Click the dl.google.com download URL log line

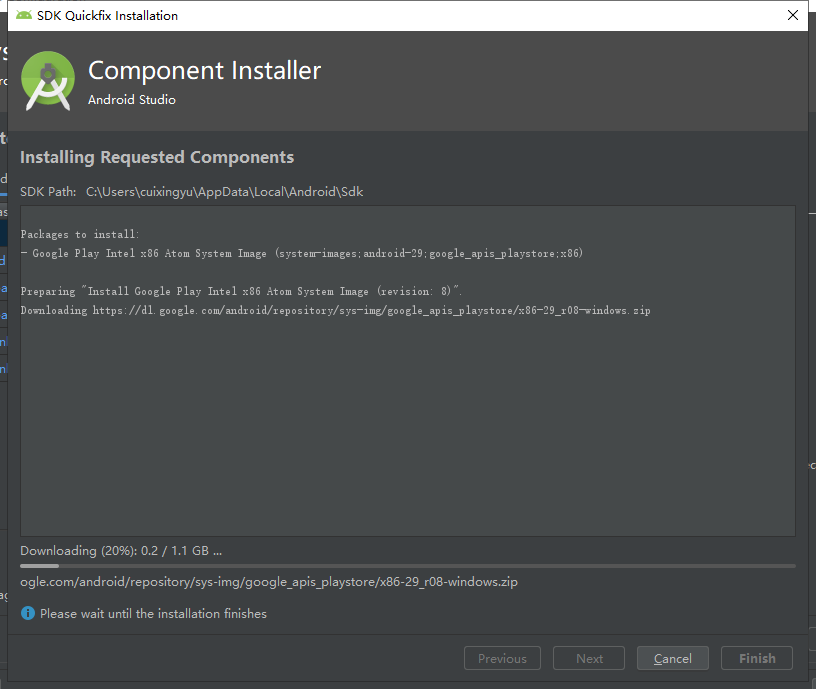(x=335, y=310)
